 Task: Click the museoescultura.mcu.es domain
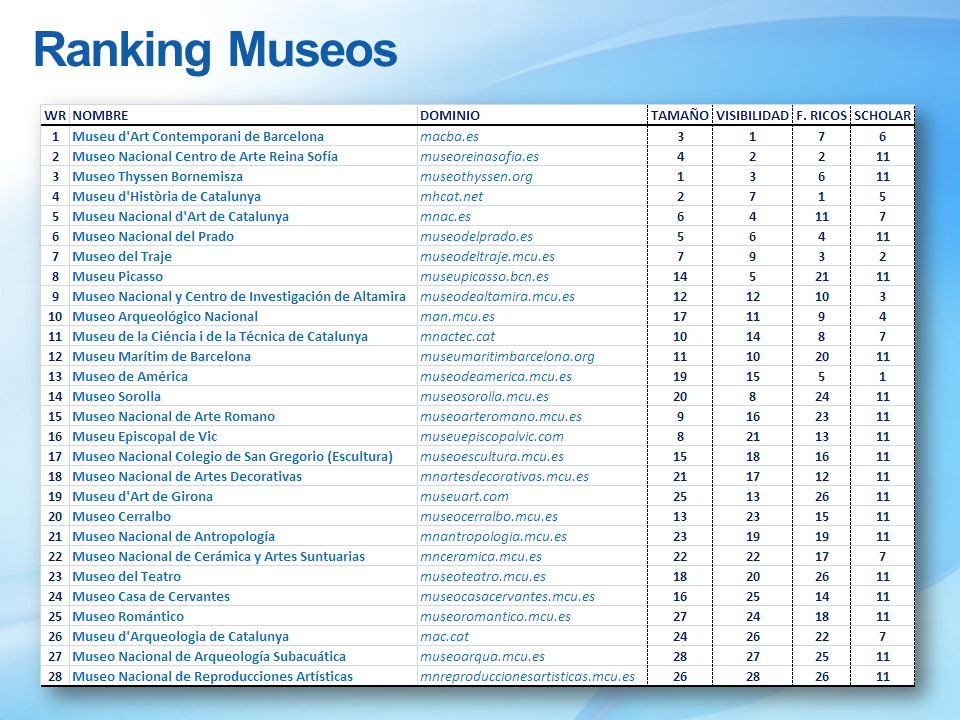coord(492,457)
